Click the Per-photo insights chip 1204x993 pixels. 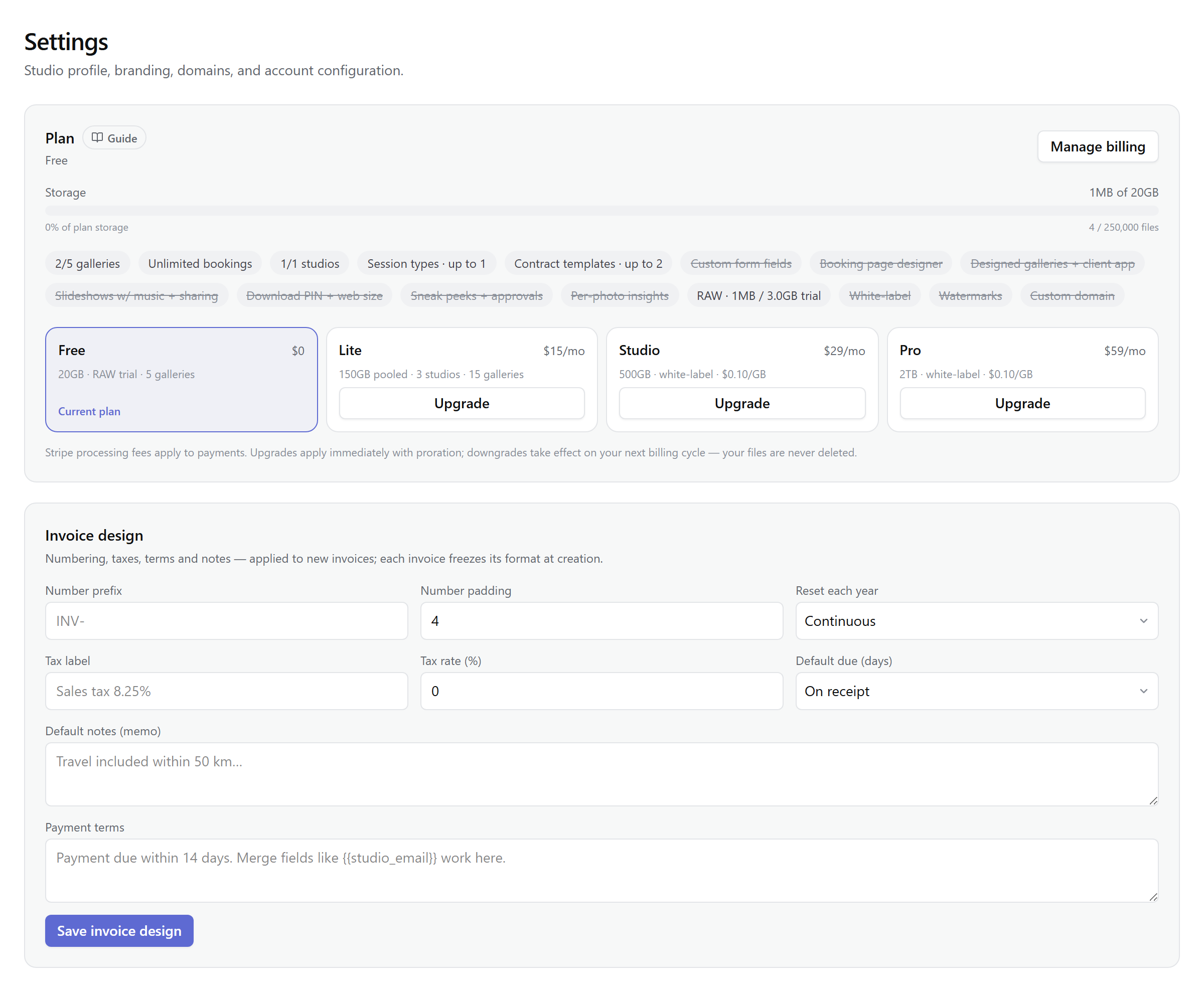click(x=619, y=296)
